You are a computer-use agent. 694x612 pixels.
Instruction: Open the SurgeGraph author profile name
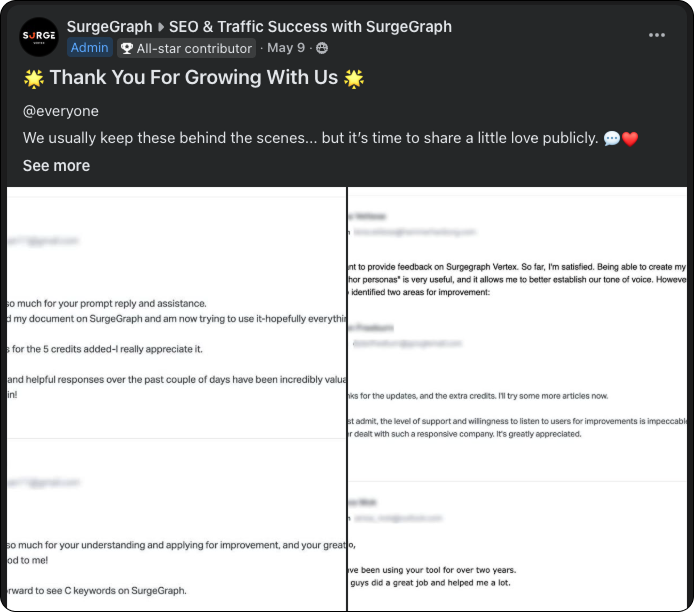(x=109, y=27)
